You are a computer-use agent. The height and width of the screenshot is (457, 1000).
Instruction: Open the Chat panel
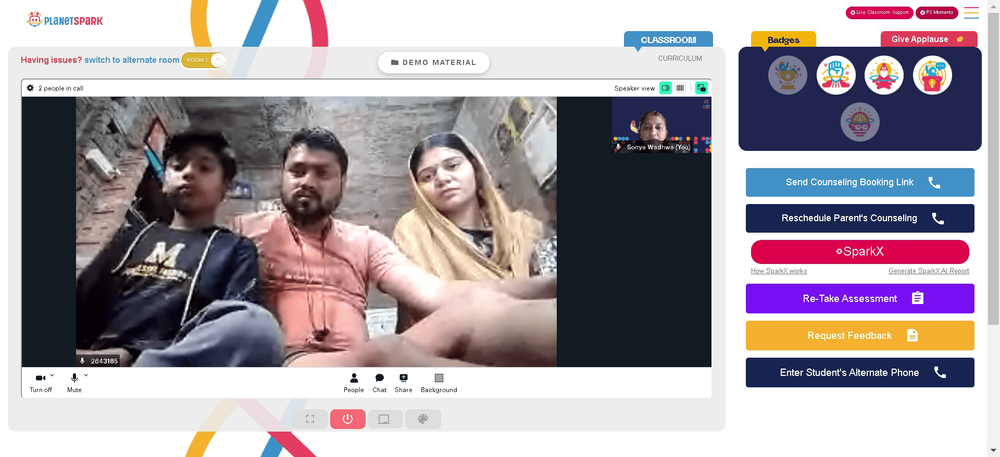pyautogui.click(x=379, y=383)
